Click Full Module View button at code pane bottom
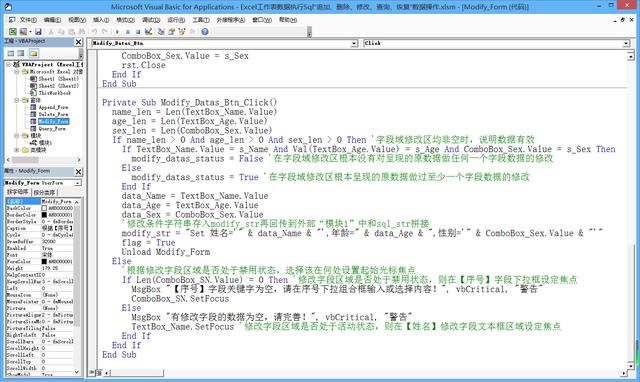Image resolution: width=640 pixels, height=382 pixels. 98,373
